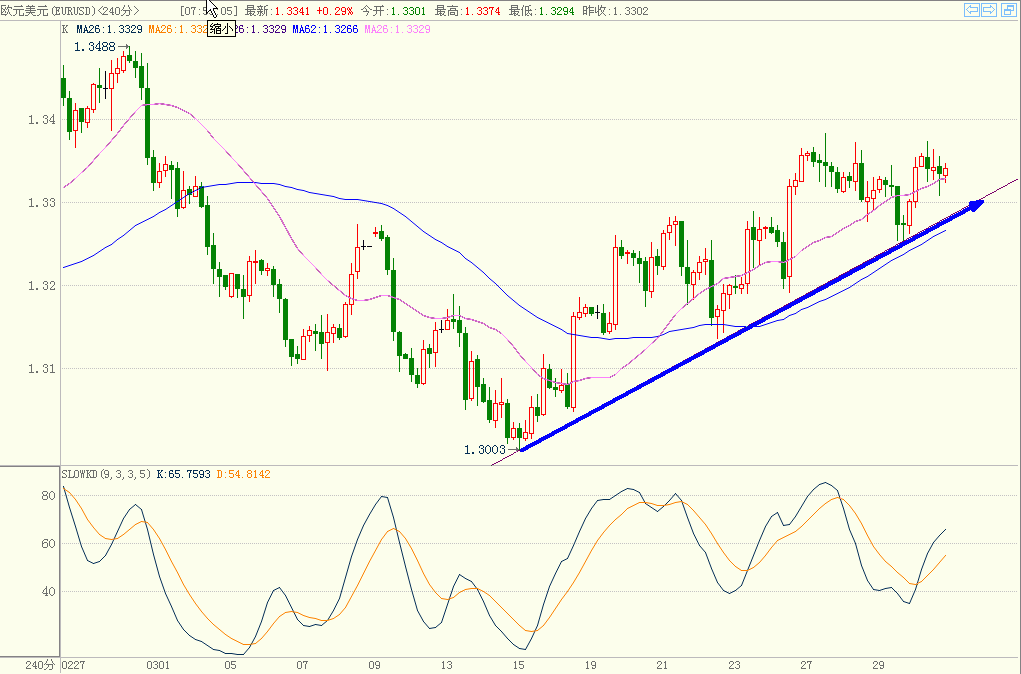Image resolution: width=1021 pixels, height=674 pixels.
Task: Click the K:65.7593 value
Action: 184,474
